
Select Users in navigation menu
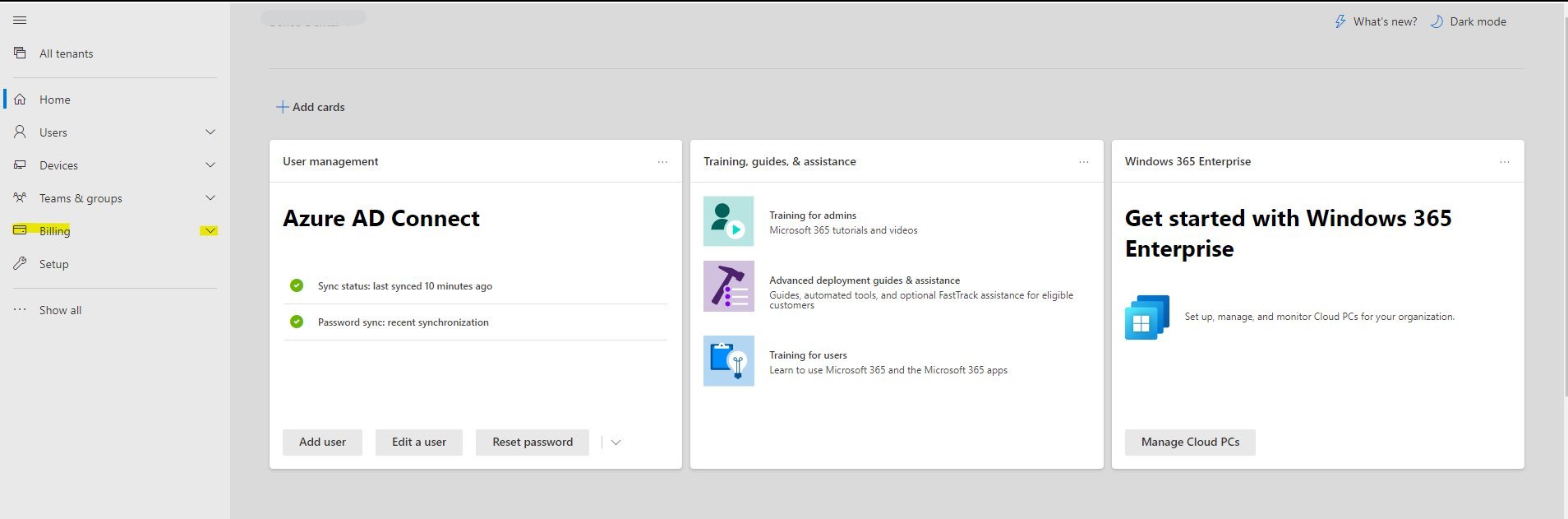[x=53, y=132]
